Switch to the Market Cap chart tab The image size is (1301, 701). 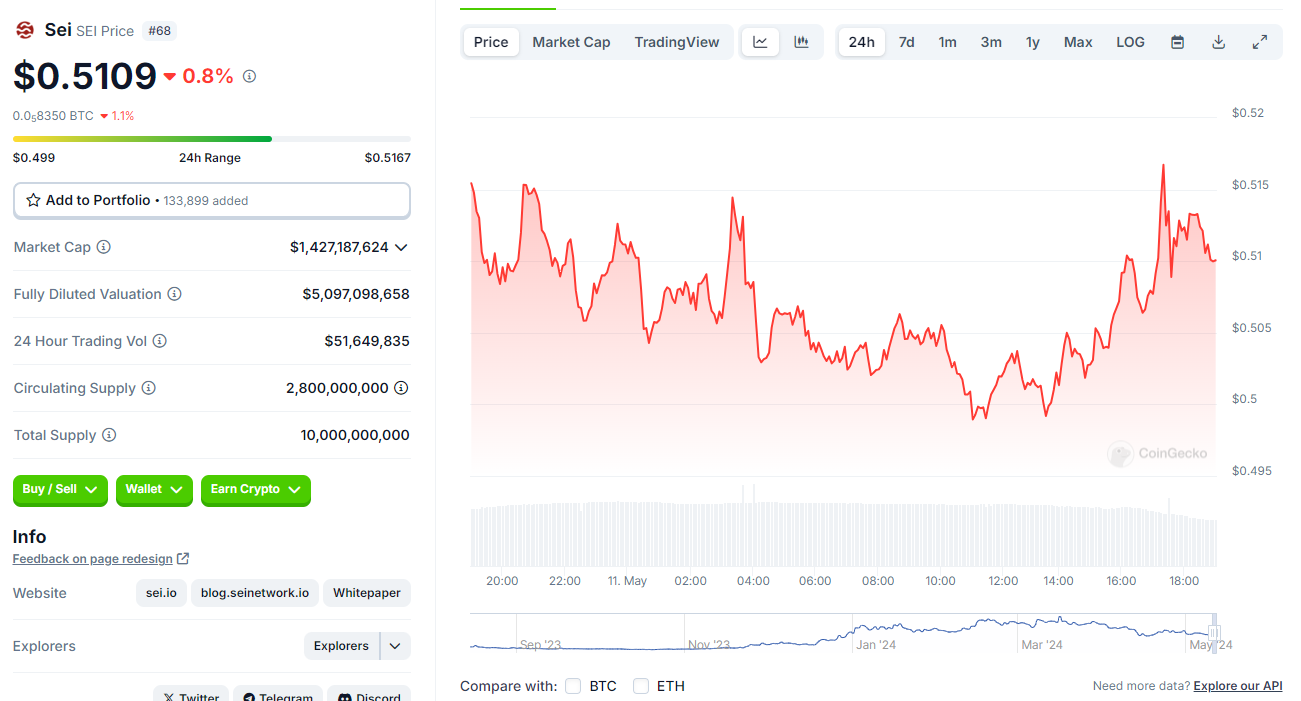click(x=571, y=42)
